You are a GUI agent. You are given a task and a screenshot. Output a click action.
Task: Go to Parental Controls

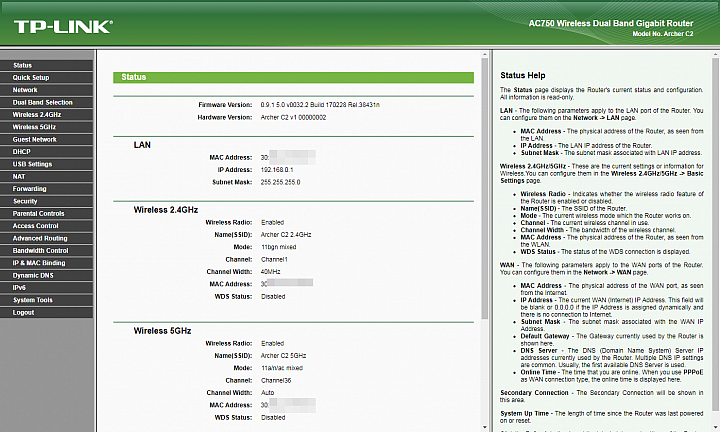pos(46,213)
